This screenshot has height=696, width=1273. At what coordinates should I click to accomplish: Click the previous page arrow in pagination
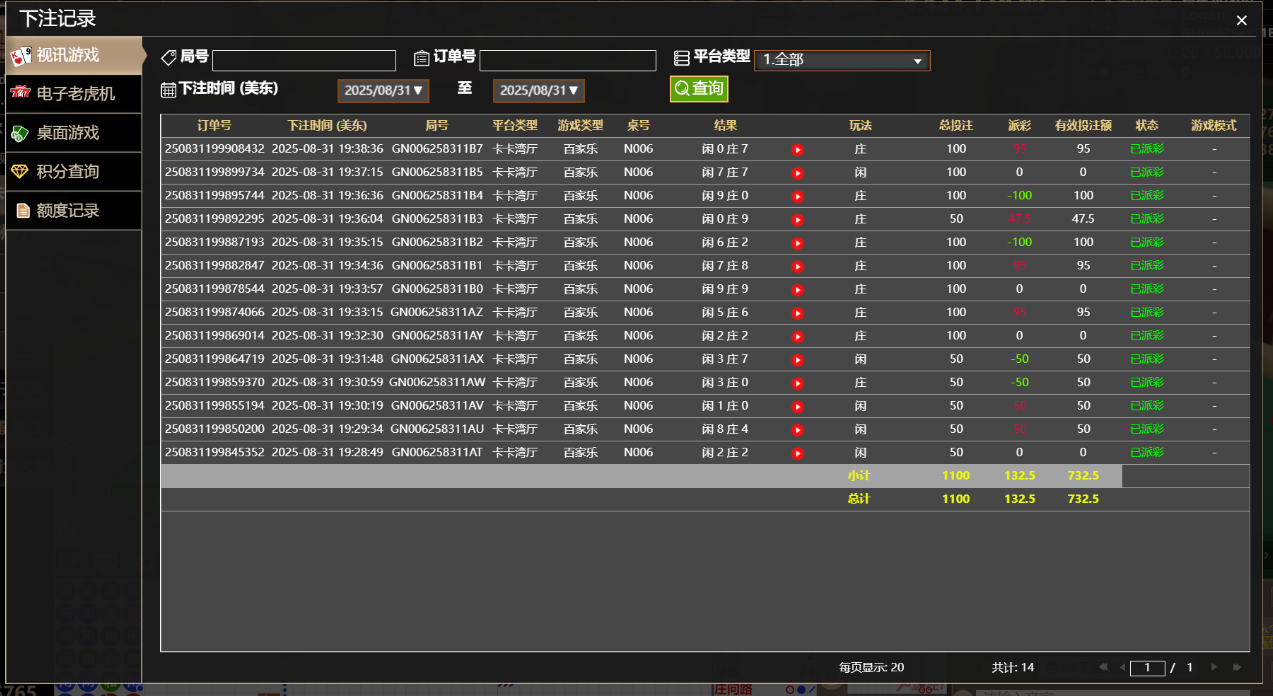1122,667
